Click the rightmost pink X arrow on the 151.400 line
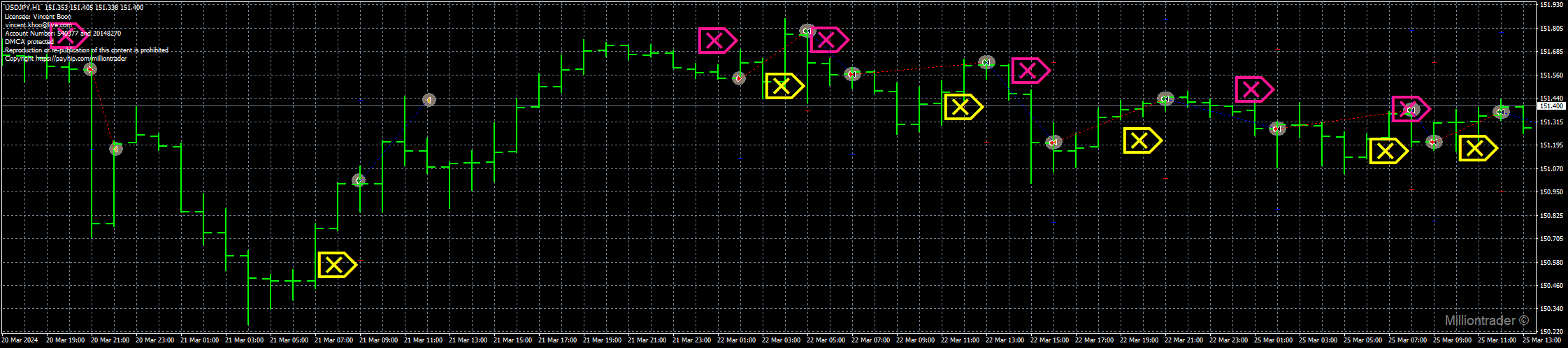Image resolution: width=1568 pixels, height=348 pixels. [1411, 109]
